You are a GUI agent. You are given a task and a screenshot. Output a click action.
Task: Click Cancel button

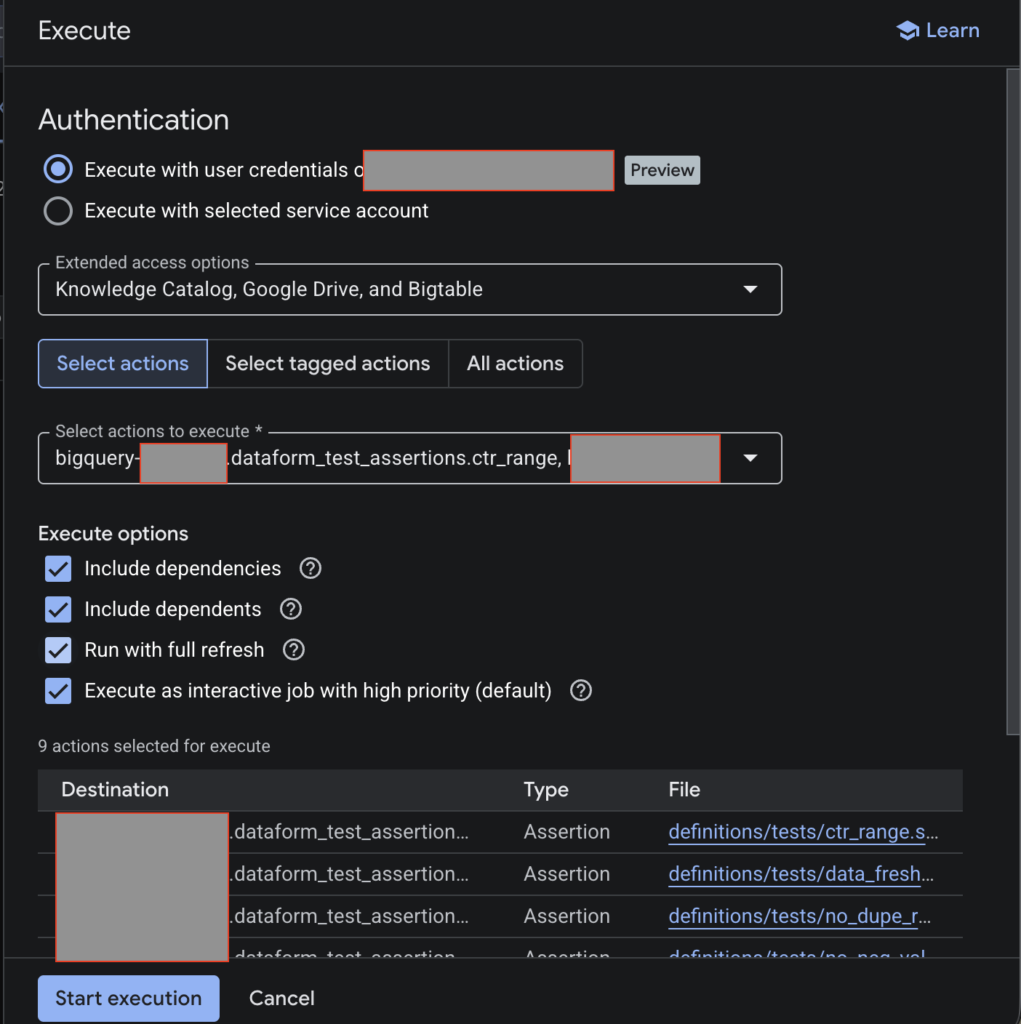282,998
